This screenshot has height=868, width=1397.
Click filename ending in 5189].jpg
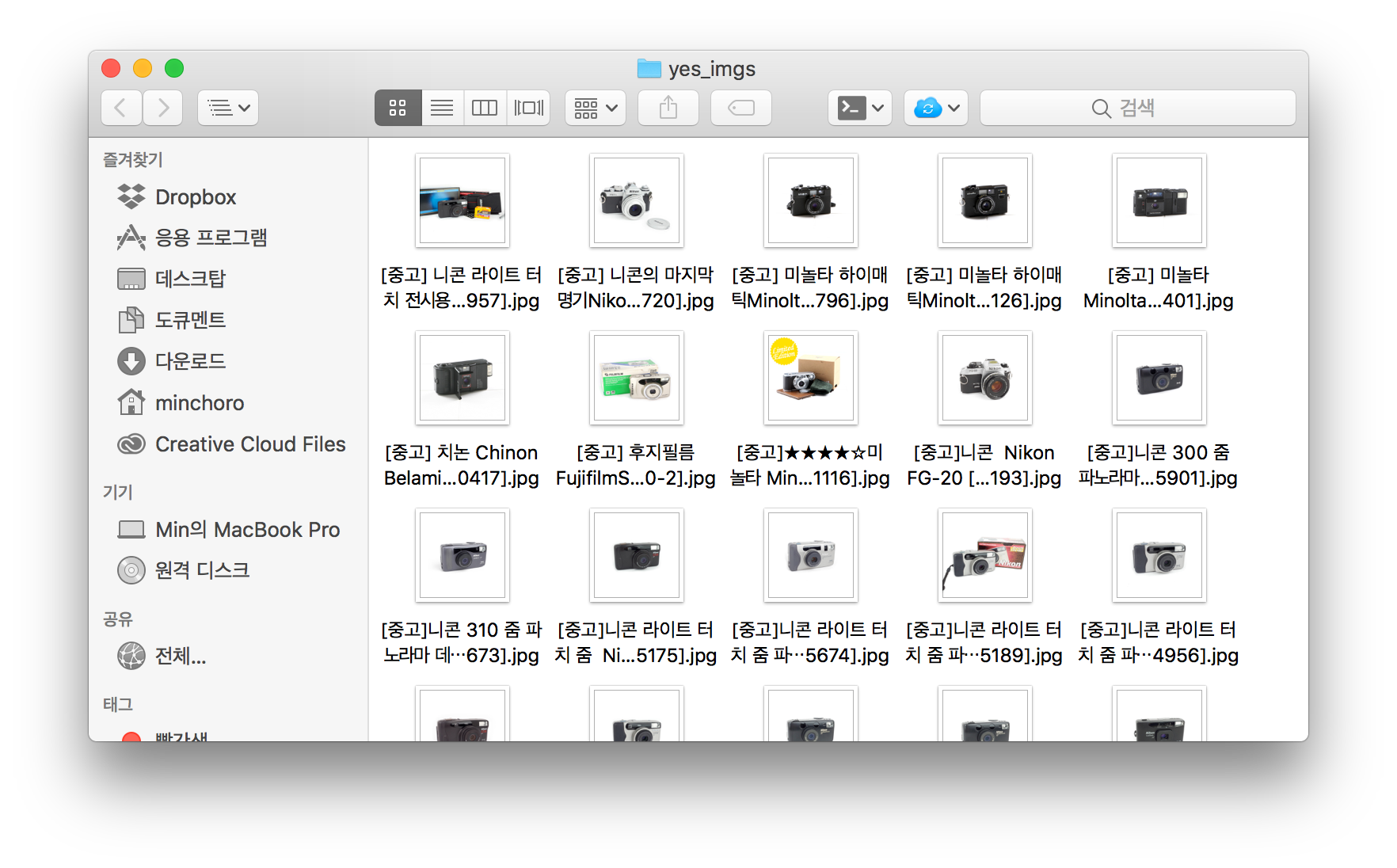[984, 642]
